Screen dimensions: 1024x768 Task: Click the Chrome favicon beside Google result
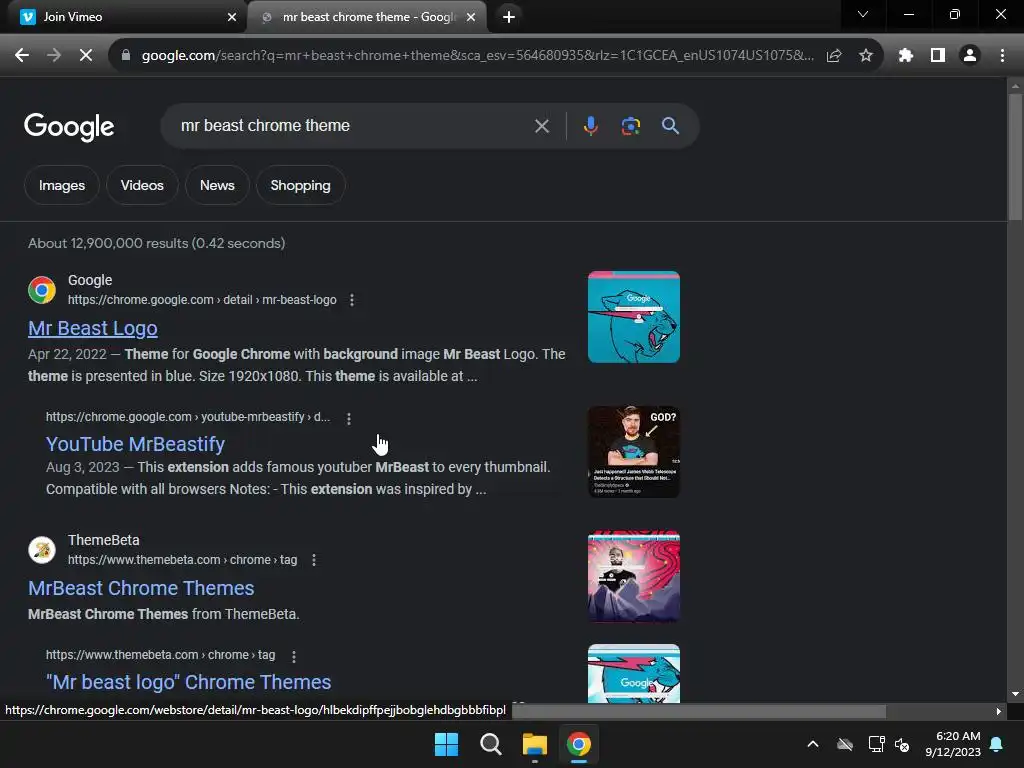(42, 290)
